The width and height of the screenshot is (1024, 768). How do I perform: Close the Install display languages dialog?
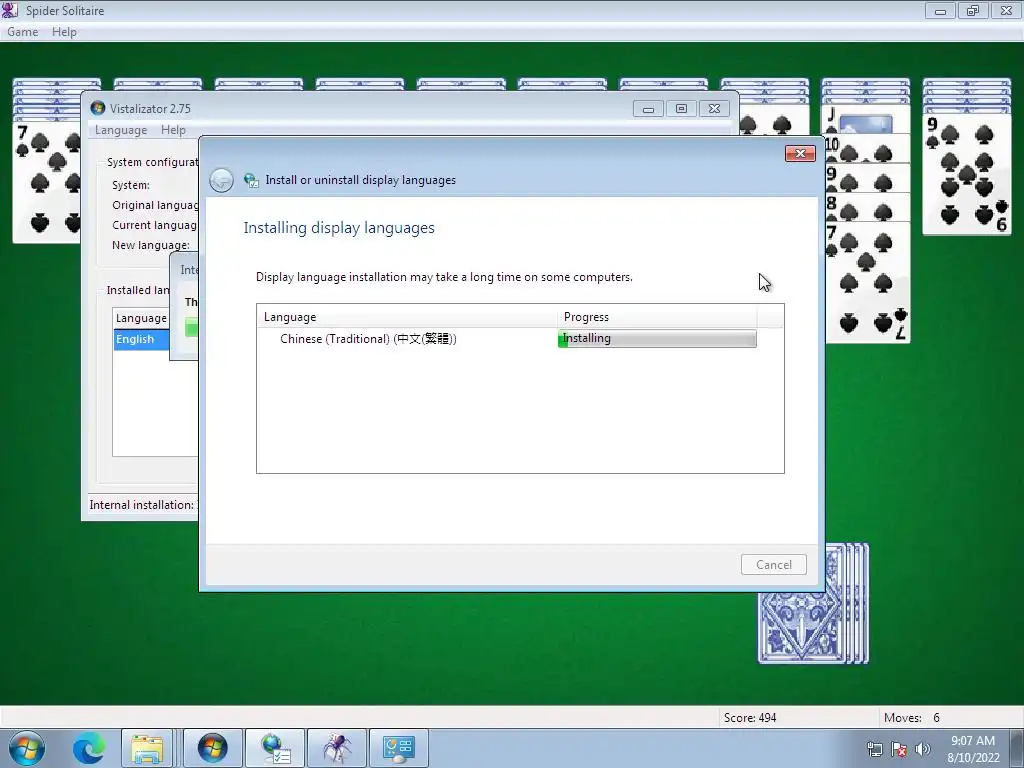coord(800,153)
